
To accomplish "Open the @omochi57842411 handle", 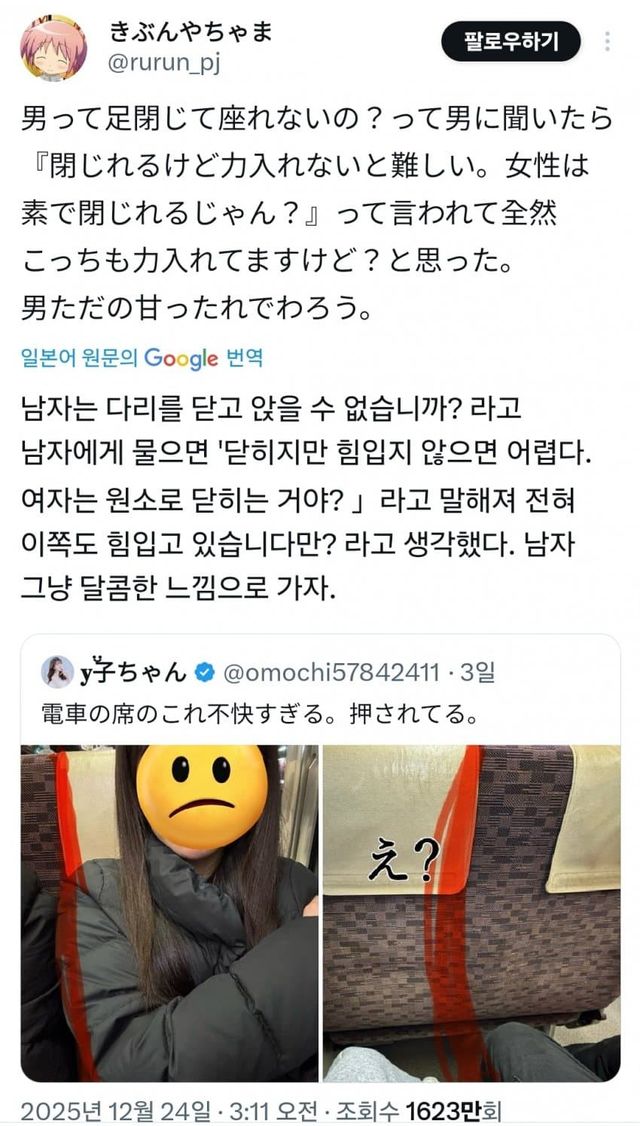I will pyautogui.click(x=332, y=673).
